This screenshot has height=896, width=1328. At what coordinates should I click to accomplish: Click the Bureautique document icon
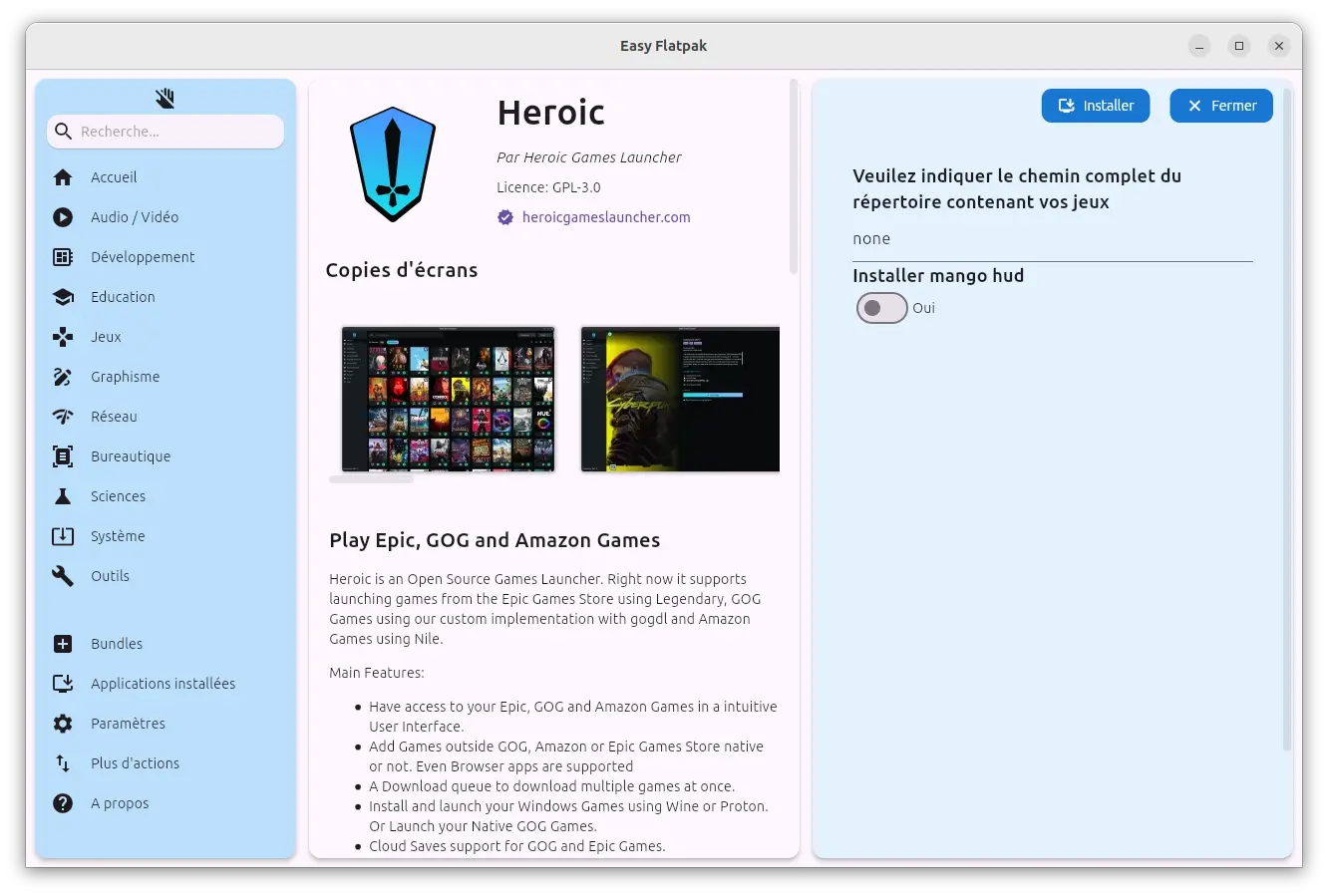(x=63, y=456)
